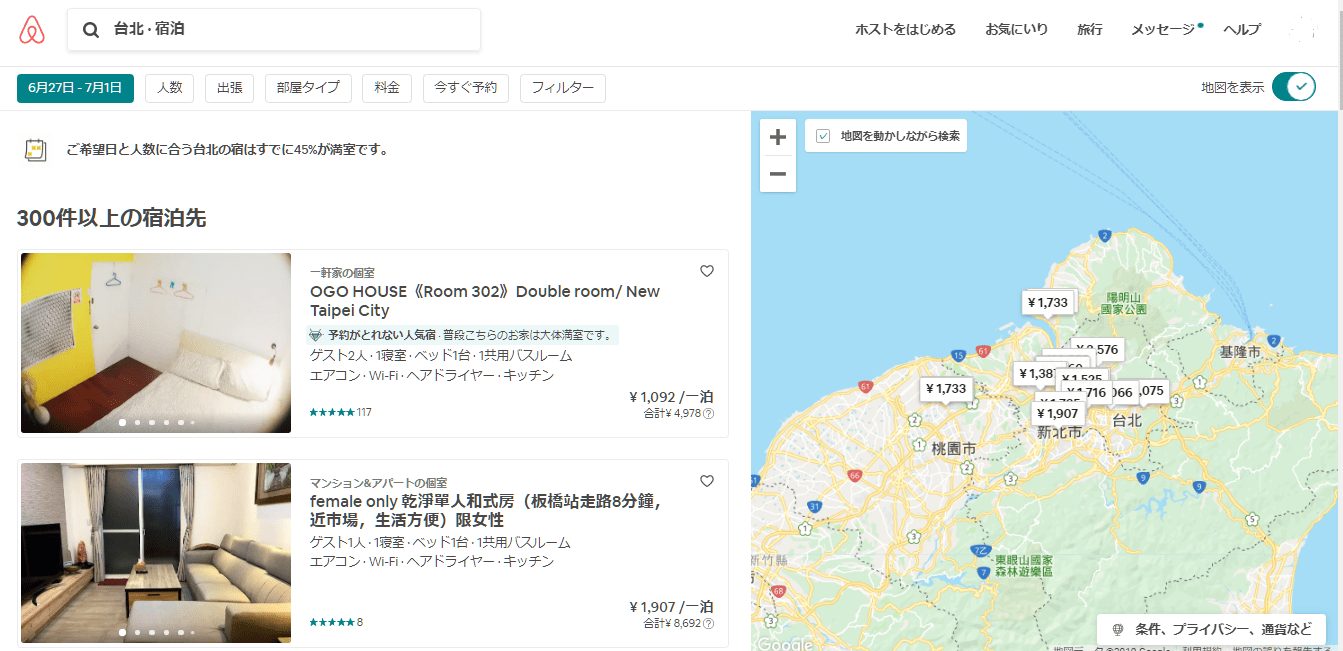
Task: Click info icon next to 合計¥4,978
Action: (x=709, y=413)
